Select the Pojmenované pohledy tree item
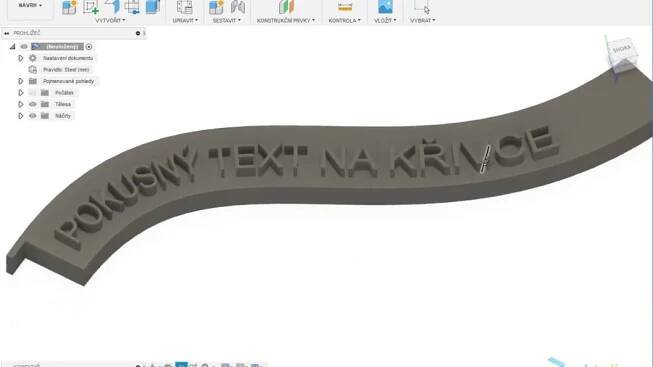653x367 pixels. point(68,81)
